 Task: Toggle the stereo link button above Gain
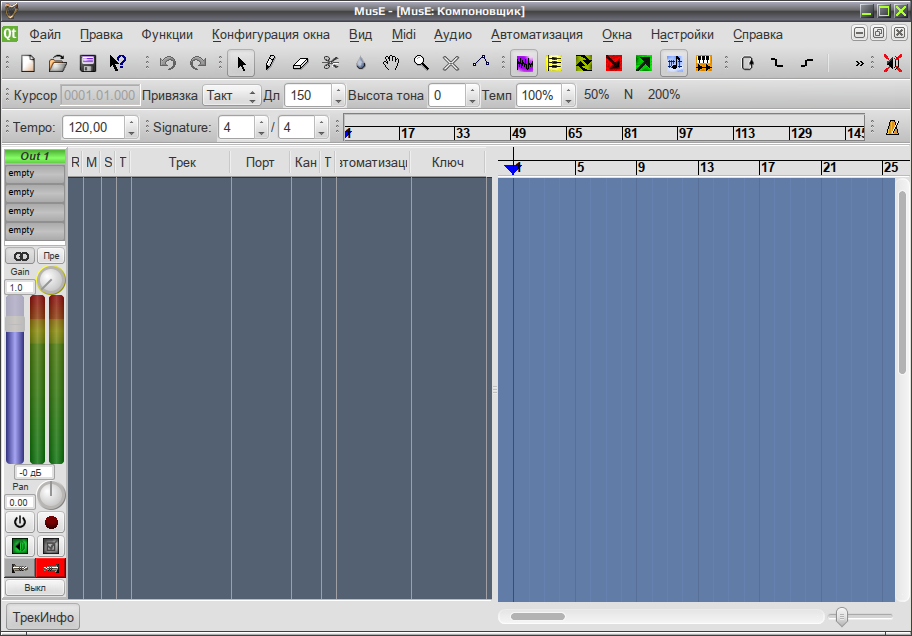point(20,256)
